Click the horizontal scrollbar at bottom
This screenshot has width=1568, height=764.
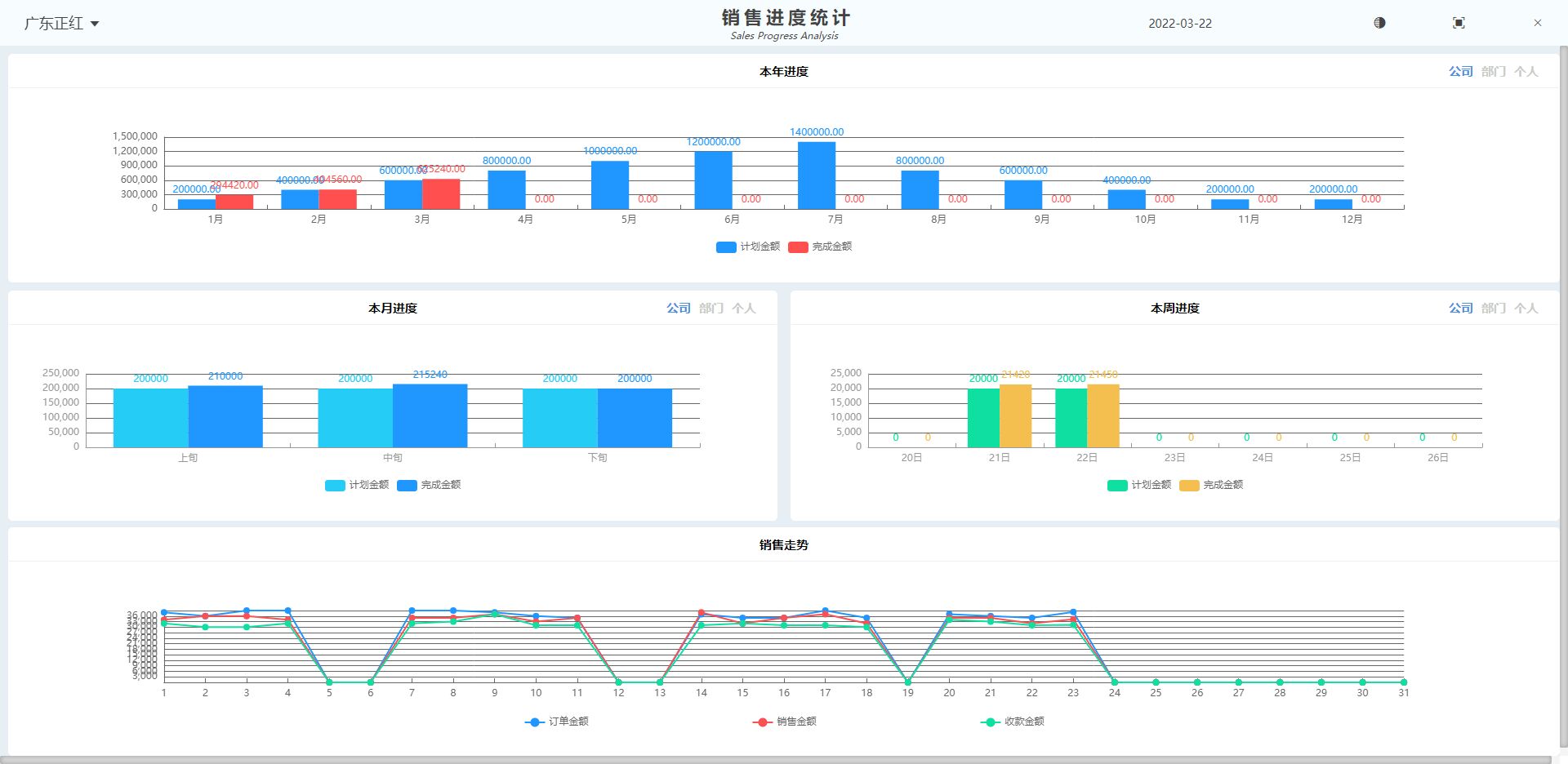click(776, 759)
